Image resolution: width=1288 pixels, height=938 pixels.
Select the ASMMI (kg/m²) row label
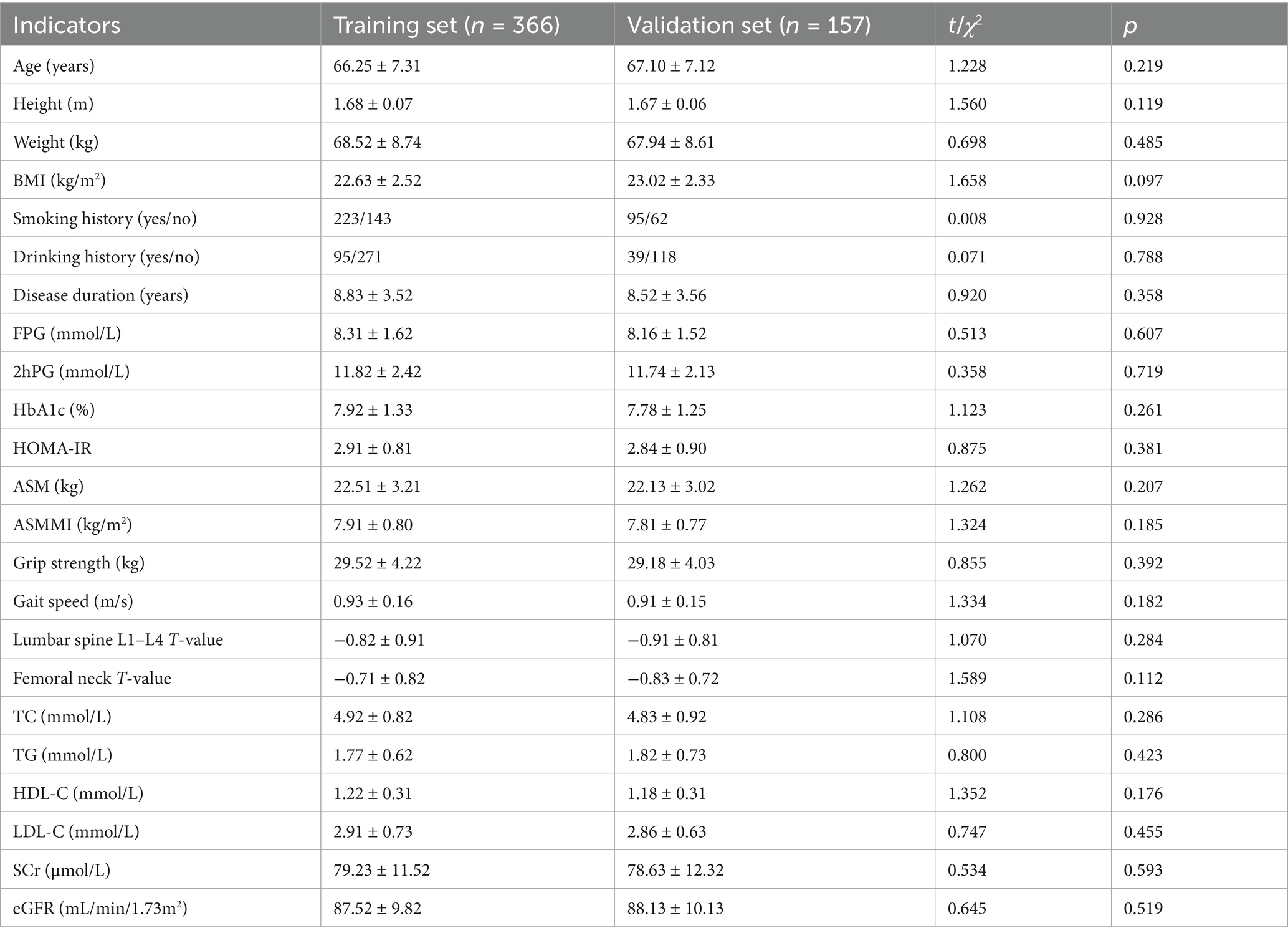pyautogui.click(x=72, y=525)
